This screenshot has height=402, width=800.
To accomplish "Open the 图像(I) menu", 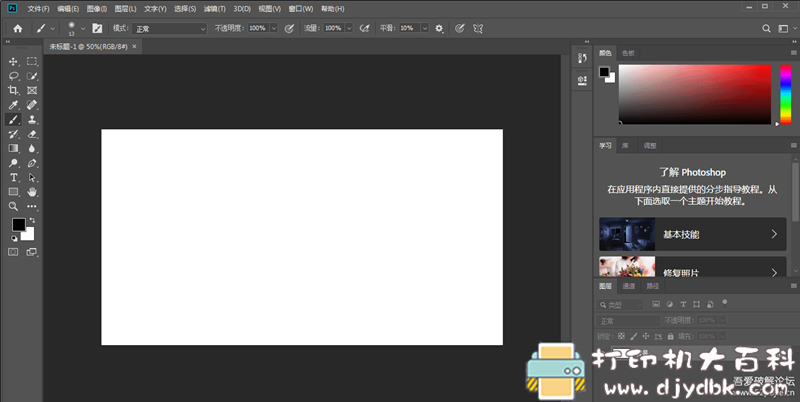I will pyautogui.click(x=97, y=9).
